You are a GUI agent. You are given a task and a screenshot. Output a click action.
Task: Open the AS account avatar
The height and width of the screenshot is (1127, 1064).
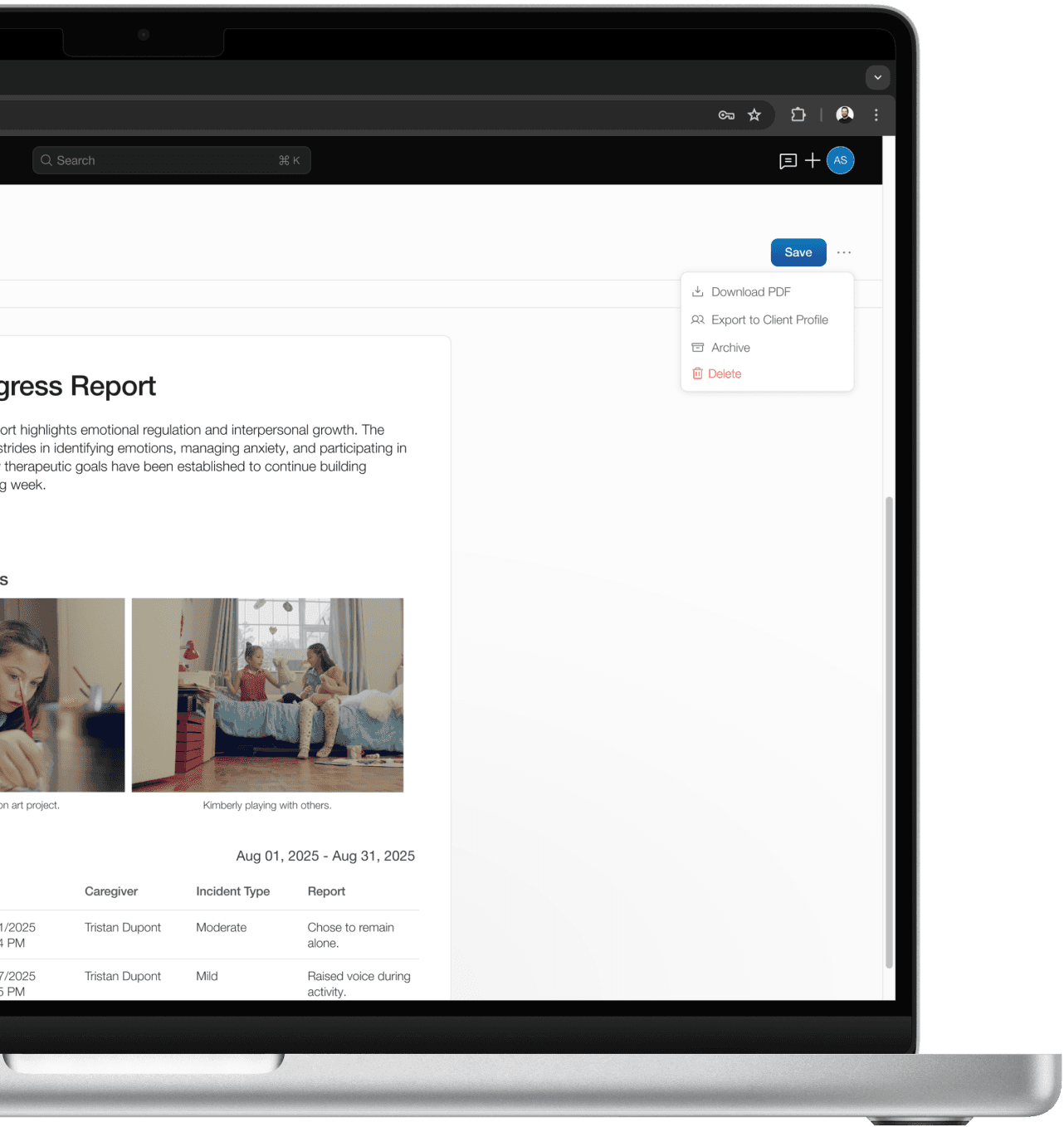pyautogui.click(x=841, y=160)
